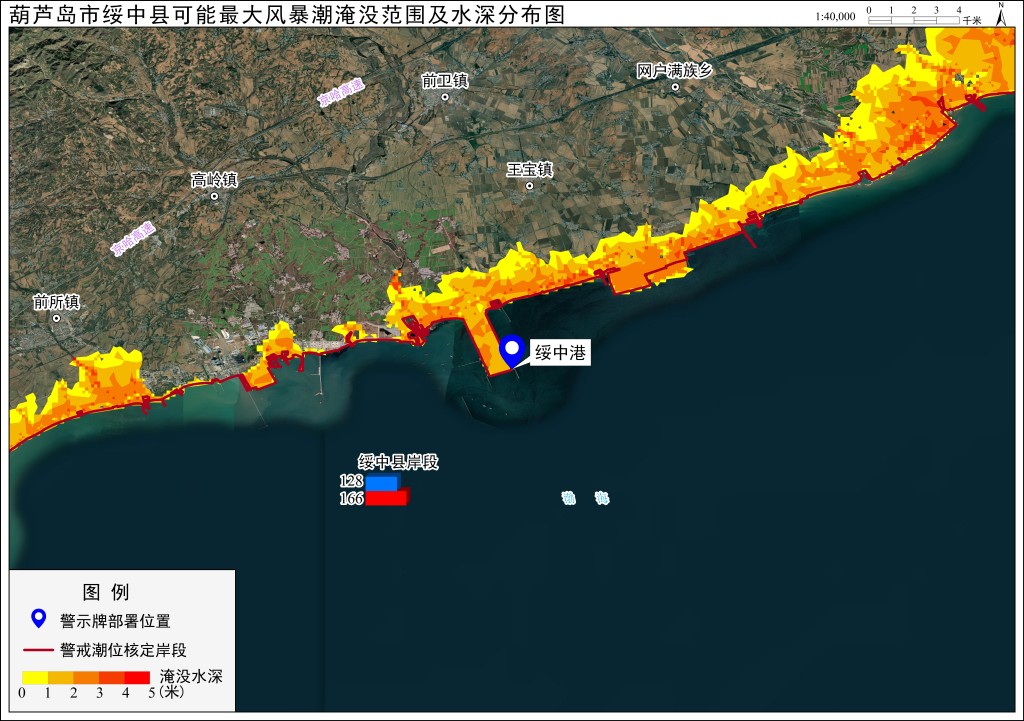Click the 王宝镇 town label
The height and width of the screenshot is (721, 1024).
click(x=530, y=169)
